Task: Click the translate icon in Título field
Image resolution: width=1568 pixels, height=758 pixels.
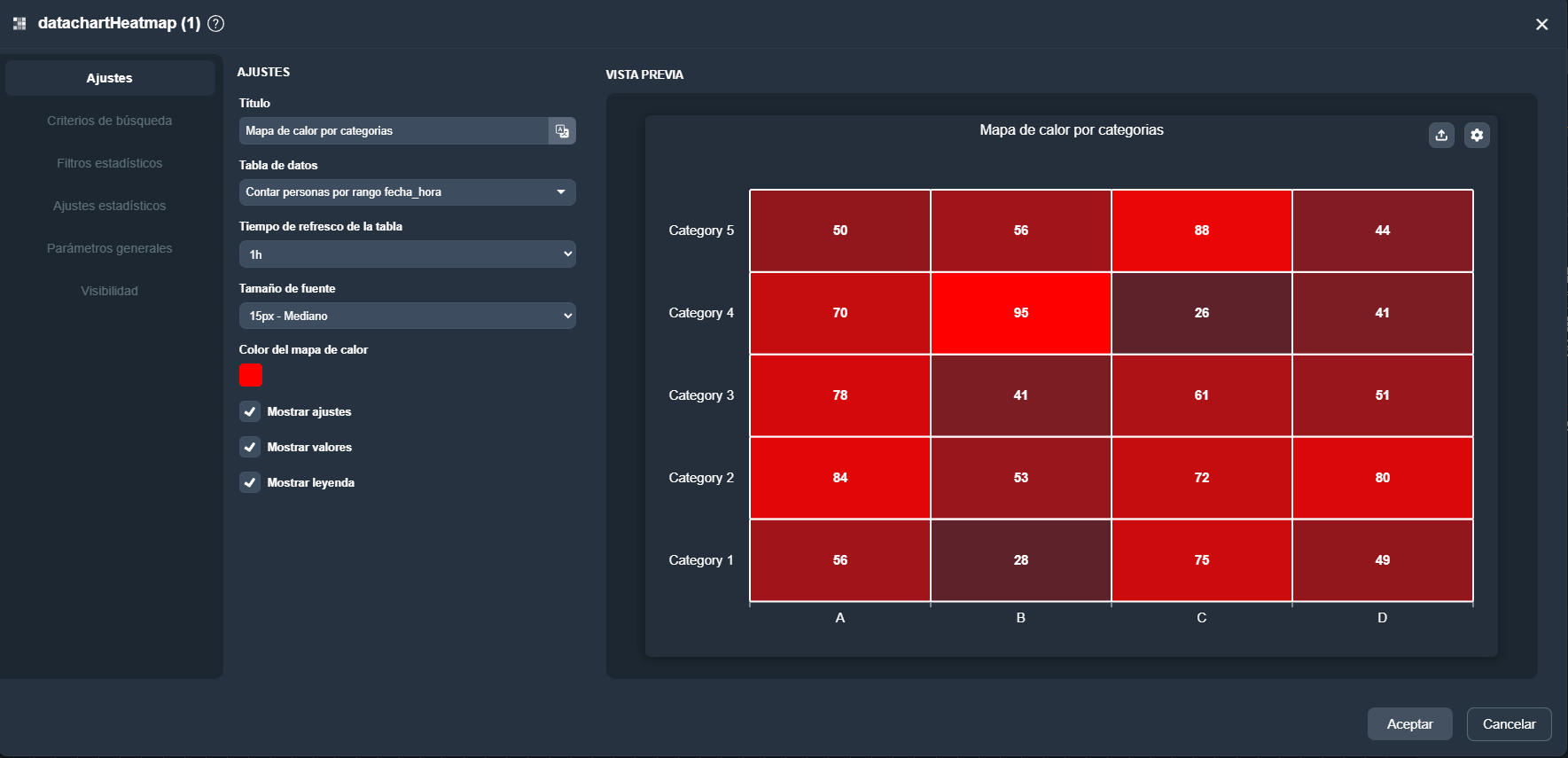Action: [x=562, y=131]
